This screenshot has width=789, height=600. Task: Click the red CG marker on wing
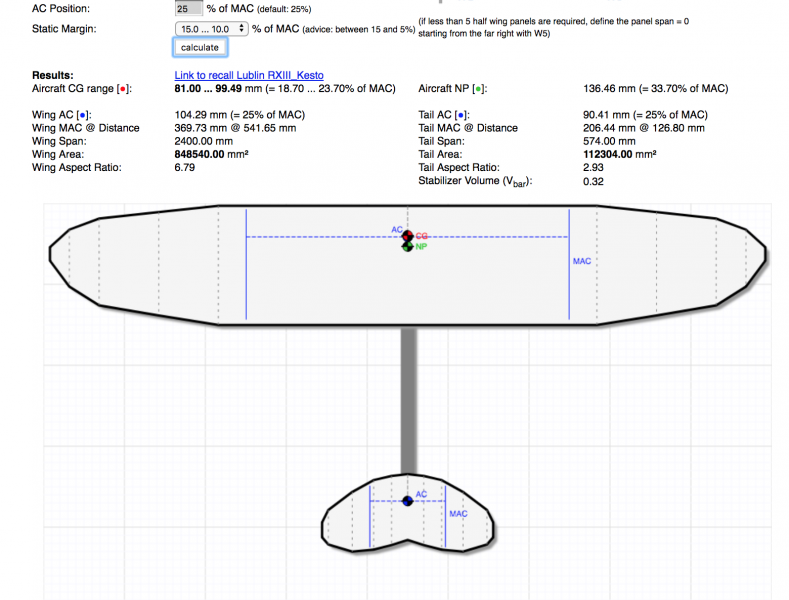tap(407, 236)
